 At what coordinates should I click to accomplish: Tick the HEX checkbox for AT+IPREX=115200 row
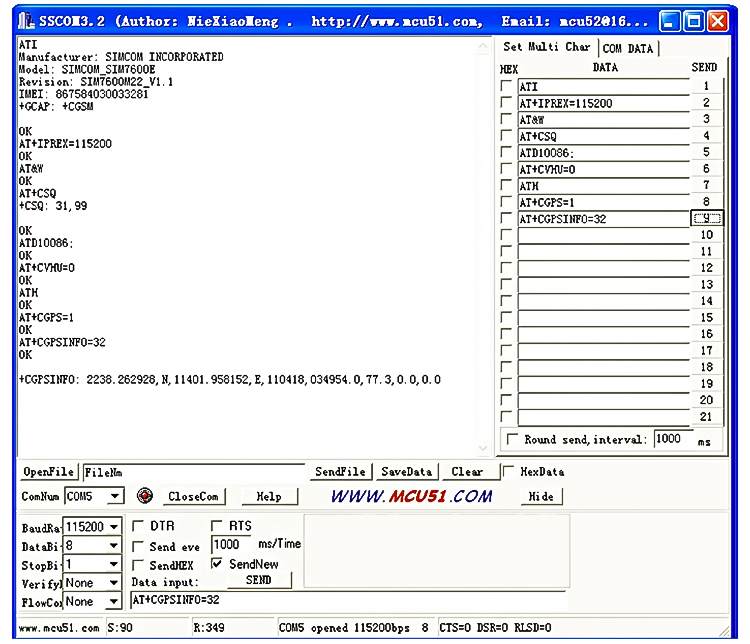point(506,103)
